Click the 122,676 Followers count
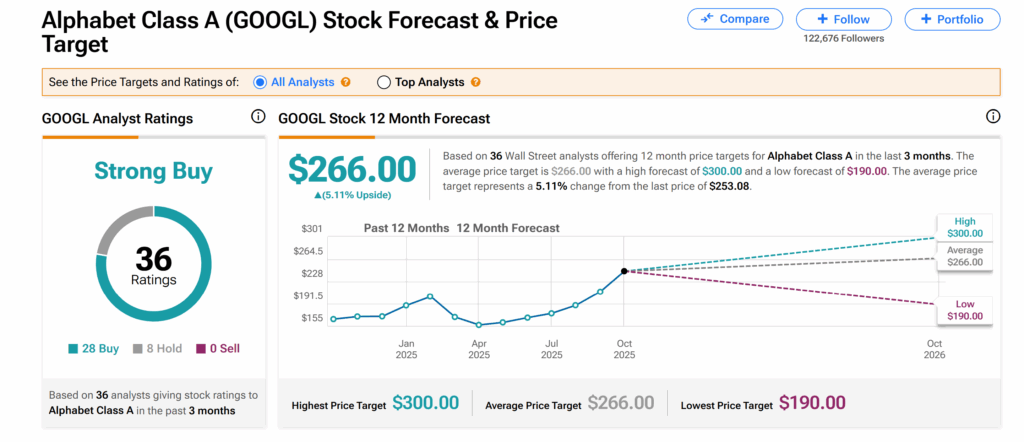This screenshot has width=1024, height=442. coord(843,38)
